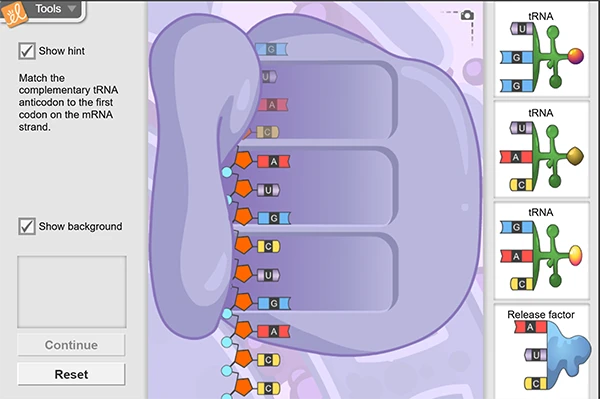Image resolution: width=600 pixels, height=399 pixels.
Task: Click the top U base on the UGG tRNA
Action: (x=522, y=29)
